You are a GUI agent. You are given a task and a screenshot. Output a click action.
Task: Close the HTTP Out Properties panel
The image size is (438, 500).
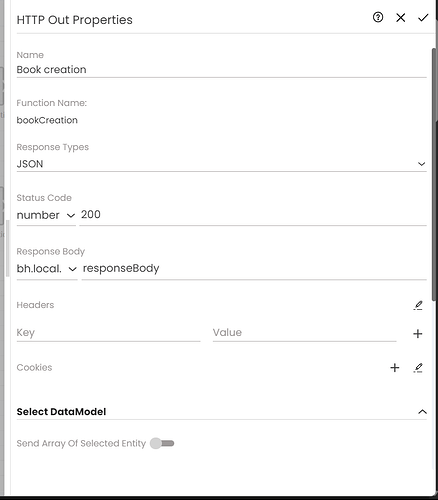click(x=400, y=18)
